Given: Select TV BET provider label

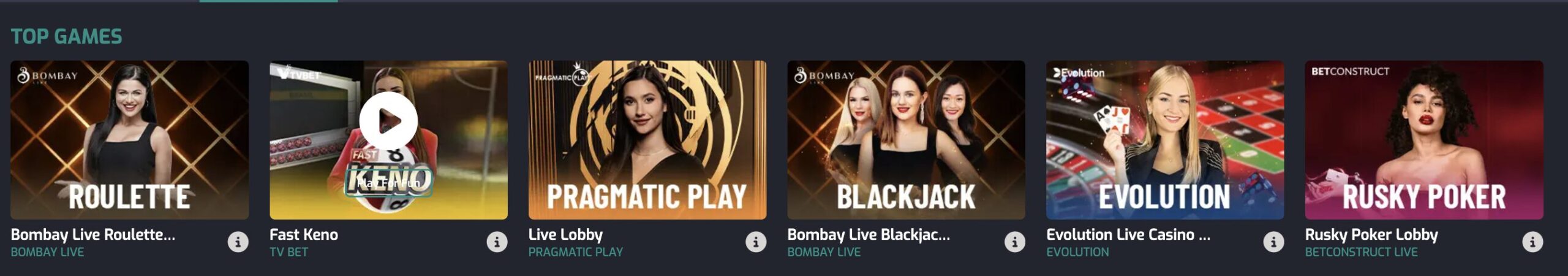Looking at the screenshot, I should coord(288,252).
